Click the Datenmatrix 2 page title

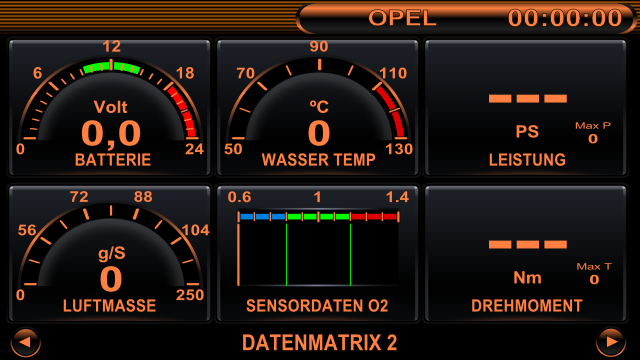319,342
